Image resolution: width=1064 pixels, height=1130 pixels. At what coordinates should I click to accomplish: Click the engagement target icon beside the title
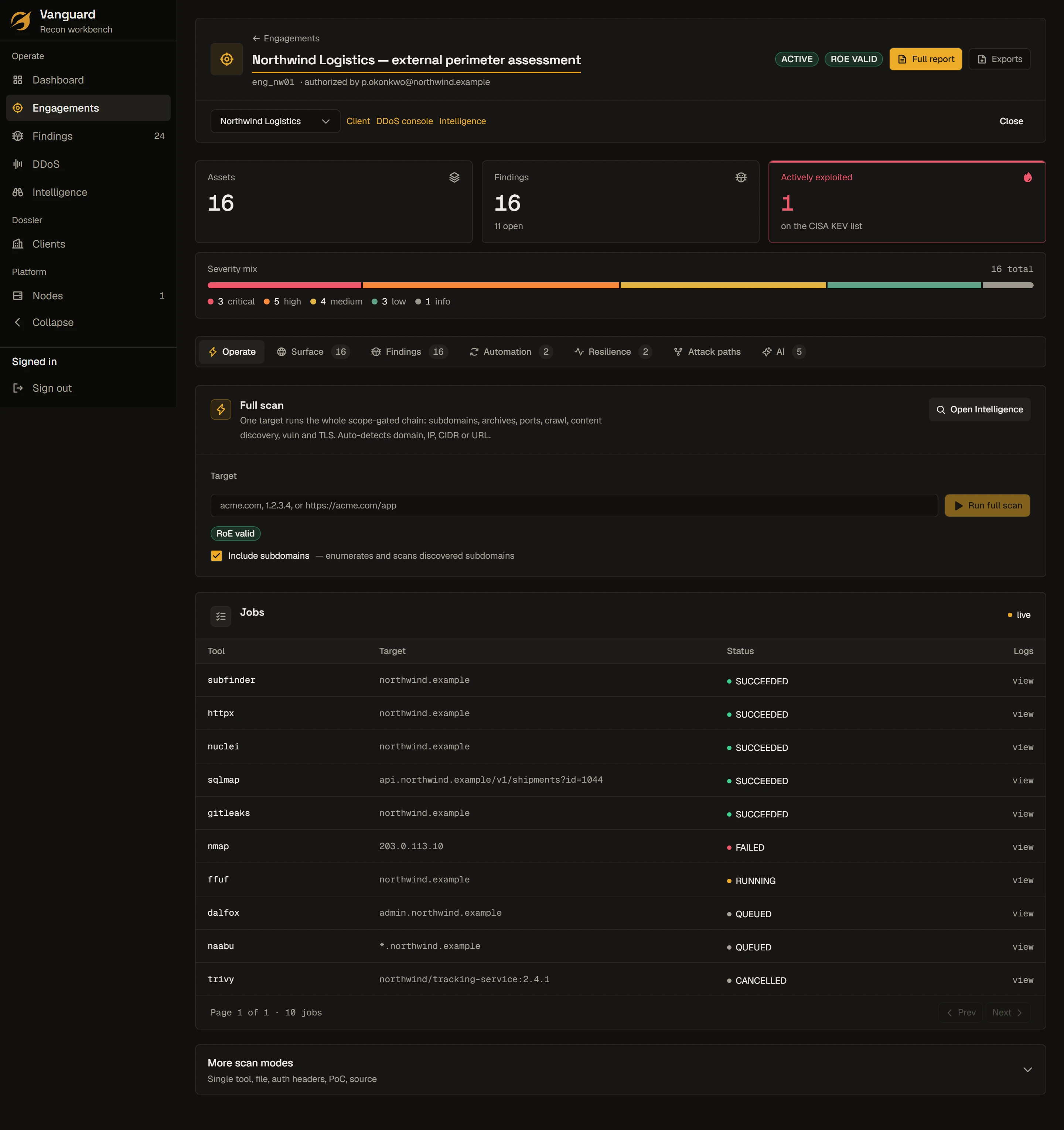tap(227, 59)
